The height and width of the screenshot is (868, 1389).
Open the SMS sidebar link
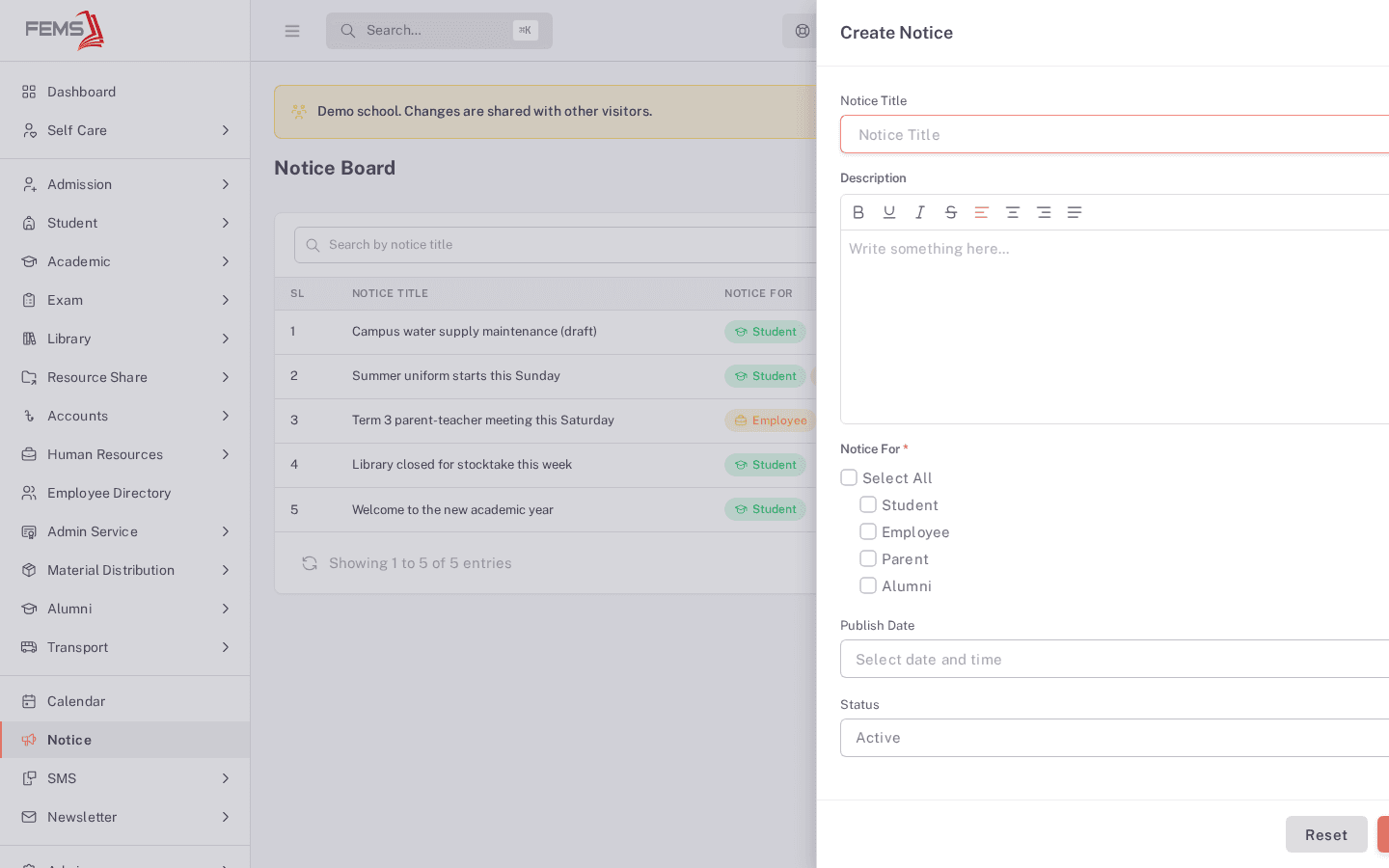point(125,778)
